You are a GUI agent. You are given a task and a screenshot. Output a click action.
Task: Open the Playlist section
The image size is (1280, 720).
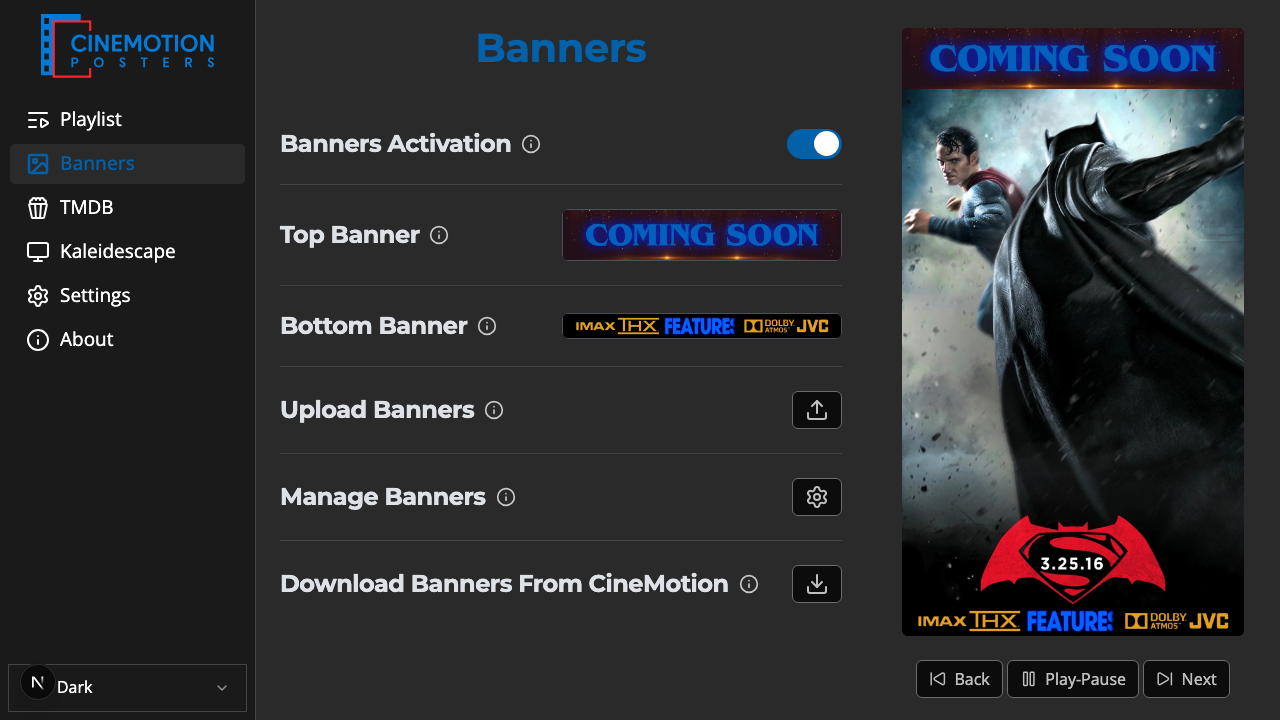pos(127,120)
